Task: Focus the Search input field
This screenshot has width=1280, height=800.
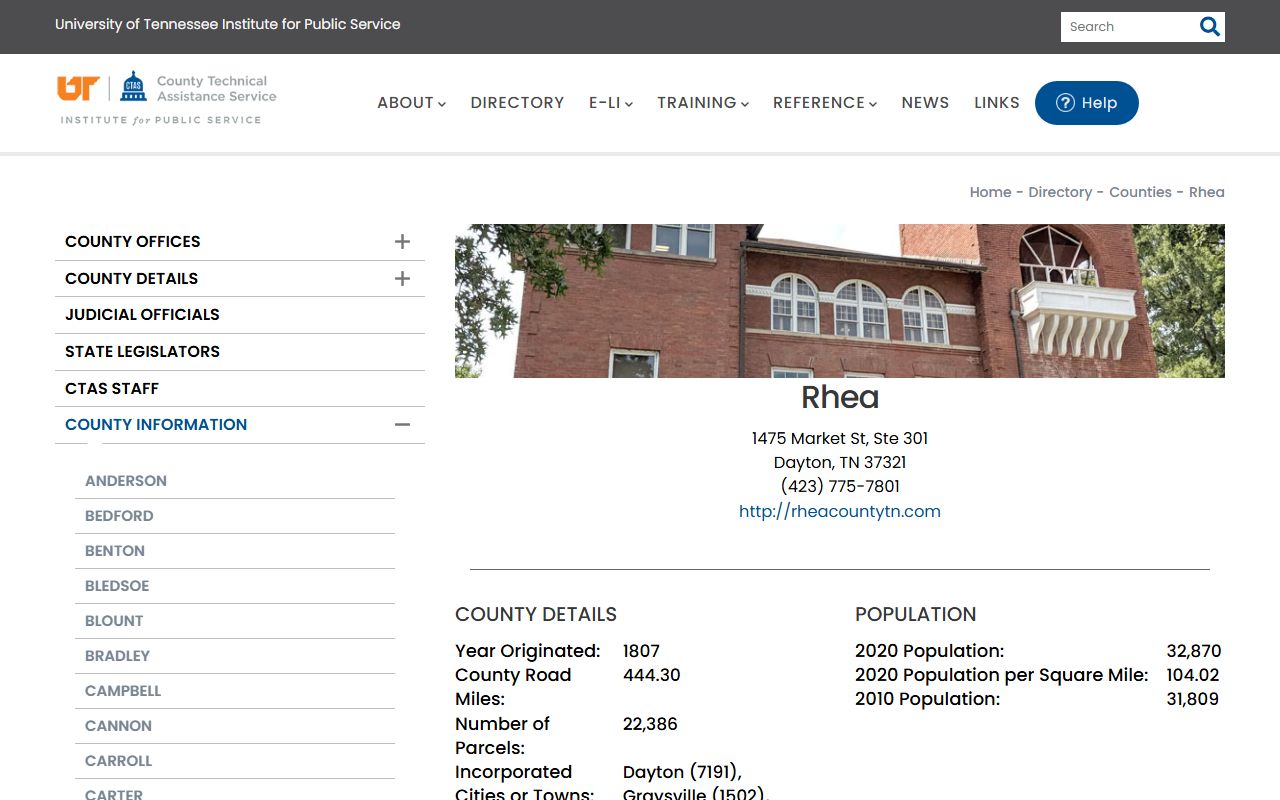Action: 1128,27
